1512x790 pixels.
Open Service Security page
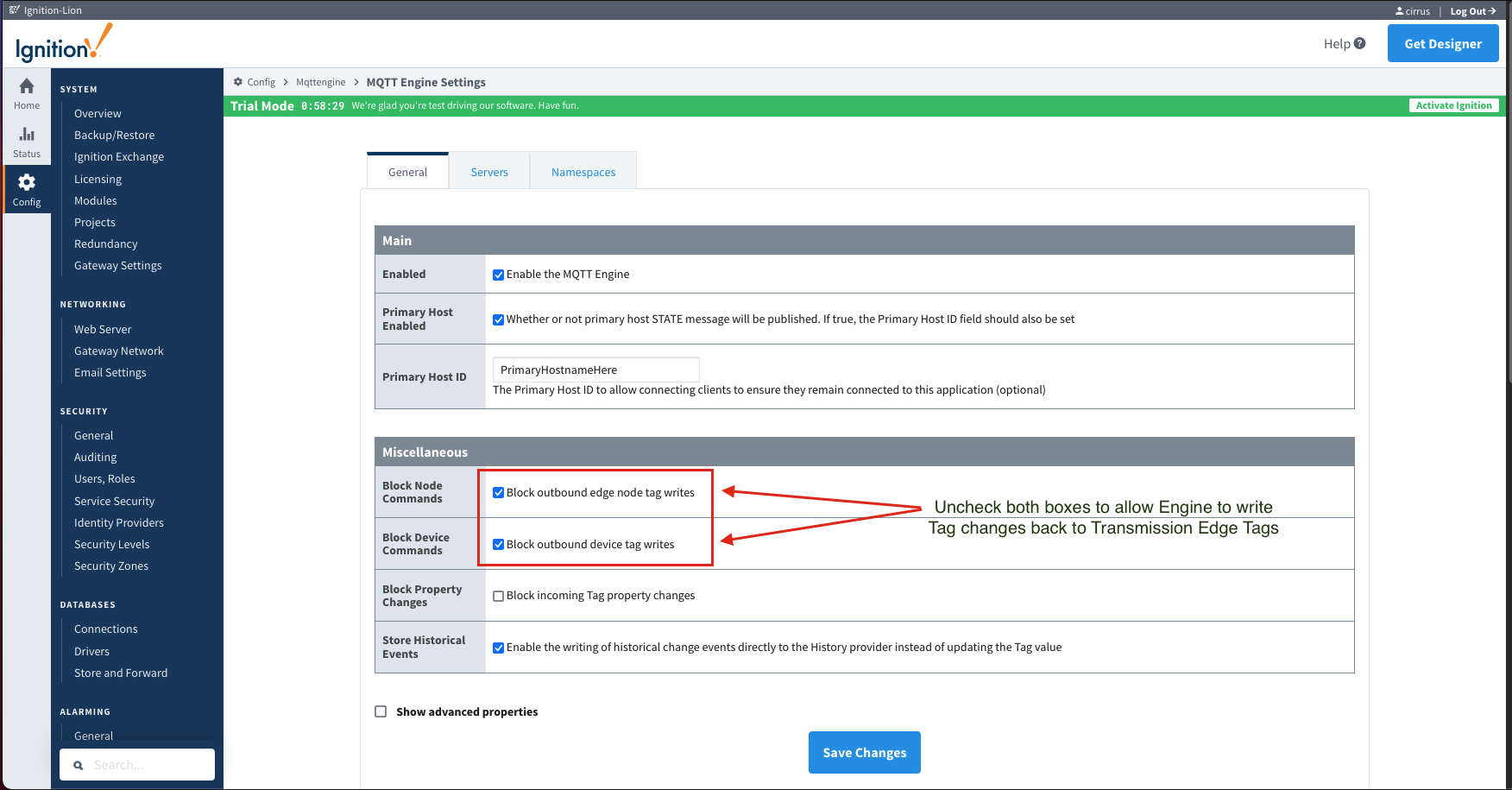(x=115, y=501)
